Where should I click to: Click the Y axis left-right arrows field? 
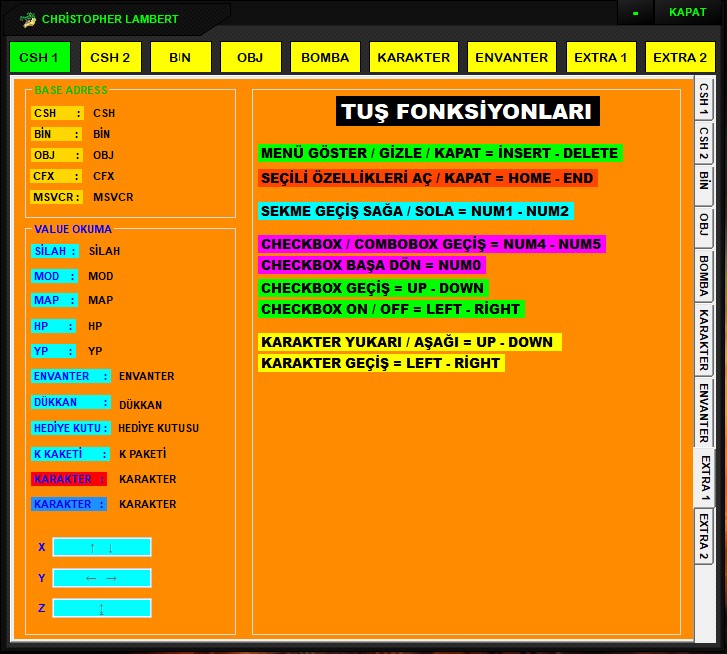point(102,578)
